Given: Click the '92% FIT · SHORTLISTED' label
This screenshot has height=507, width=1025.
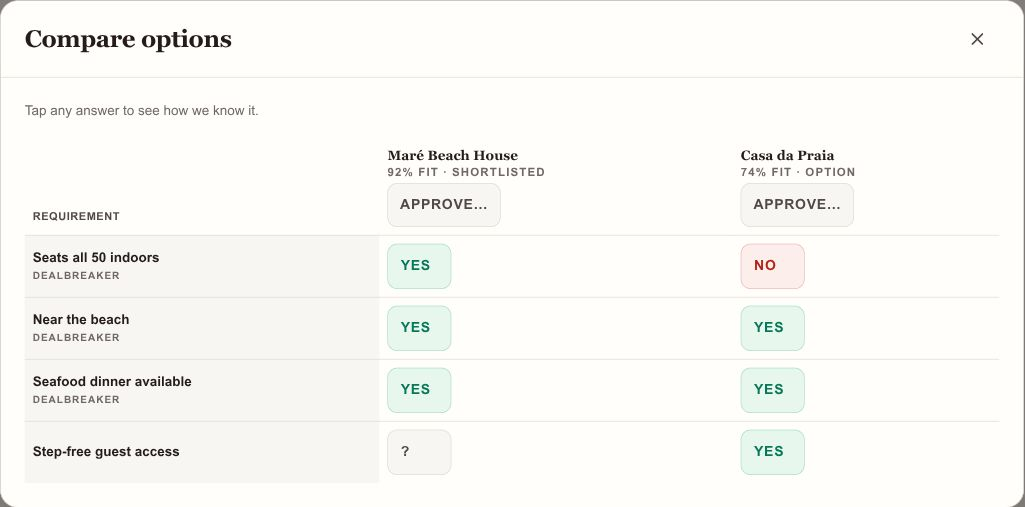Looking at the screenshot, I should 466,172.
